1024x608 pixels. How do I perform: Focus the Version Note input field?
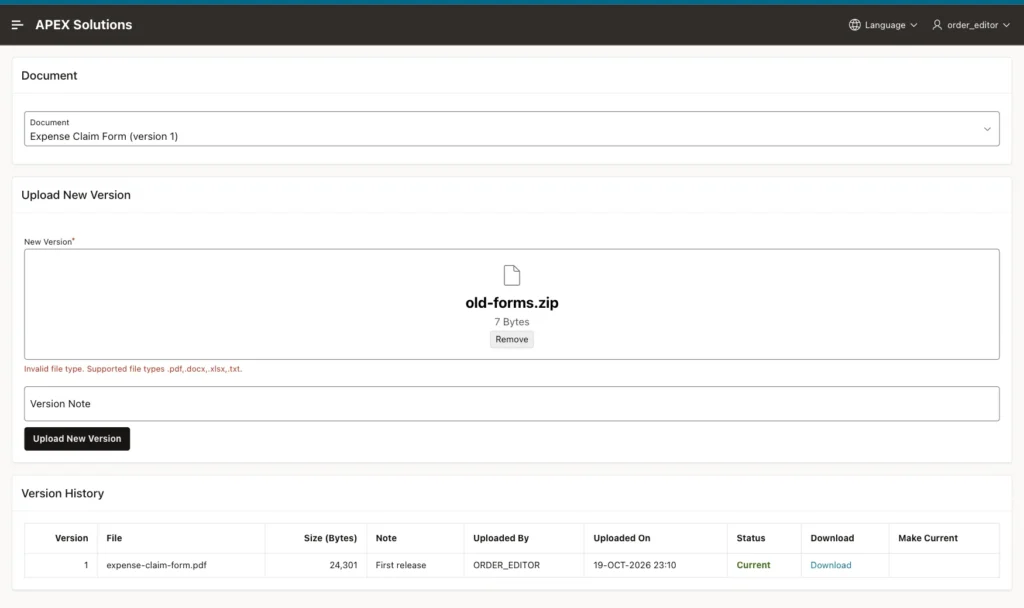pyautogui.click(x=511, y=404)
